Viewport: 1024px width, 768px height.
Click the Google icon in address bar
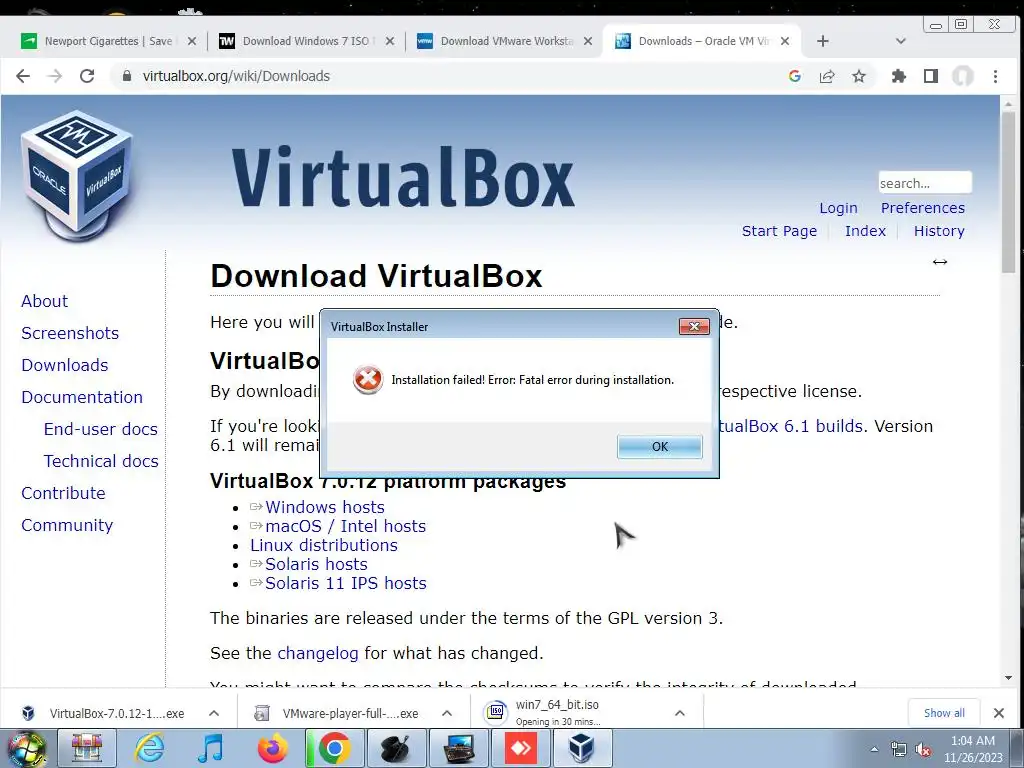pos(795,76)
